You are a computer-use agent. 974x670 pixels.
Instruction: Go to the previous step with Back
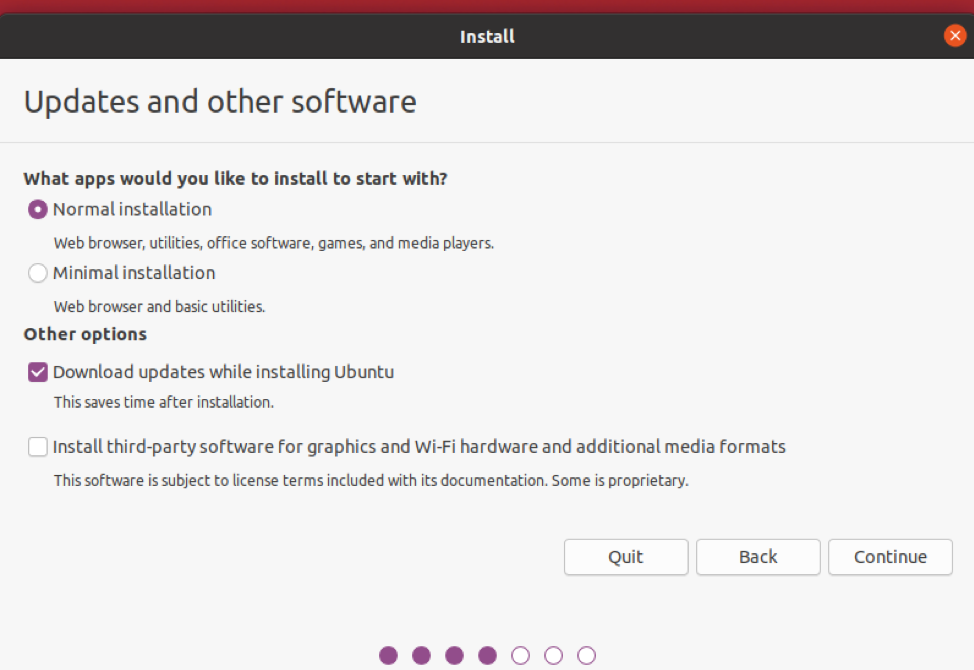pyautogui.click(x=758, y=557)
